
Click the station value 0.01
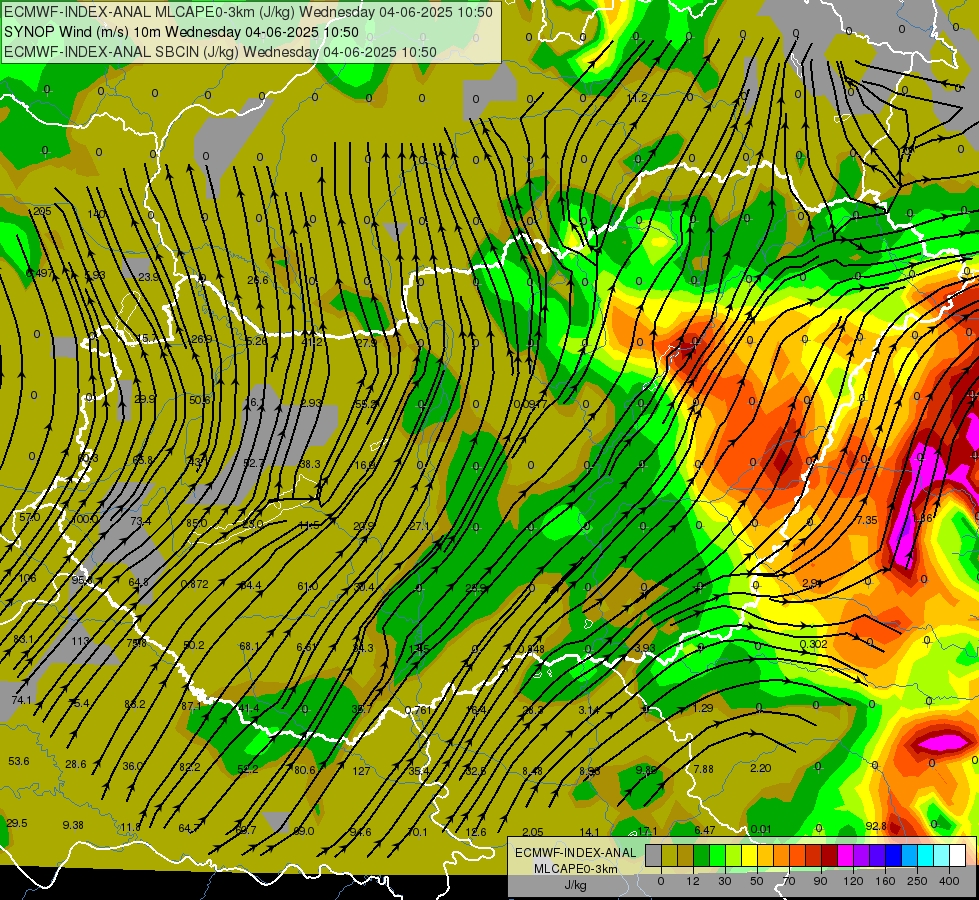pos(760,829)
